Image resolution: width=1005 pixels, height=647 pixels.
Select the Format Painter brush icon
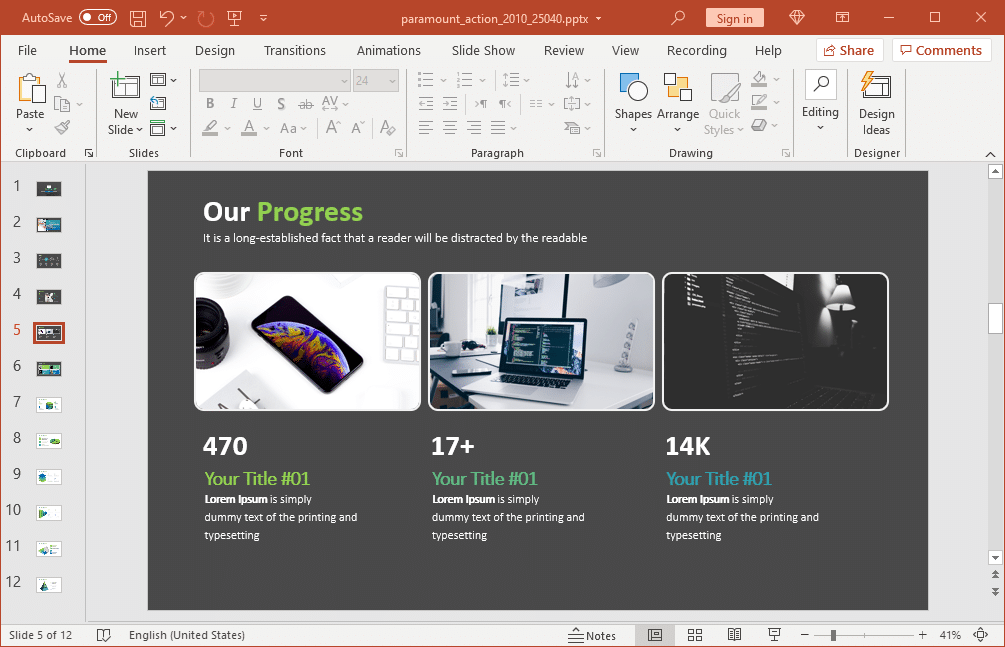point(62,127)
